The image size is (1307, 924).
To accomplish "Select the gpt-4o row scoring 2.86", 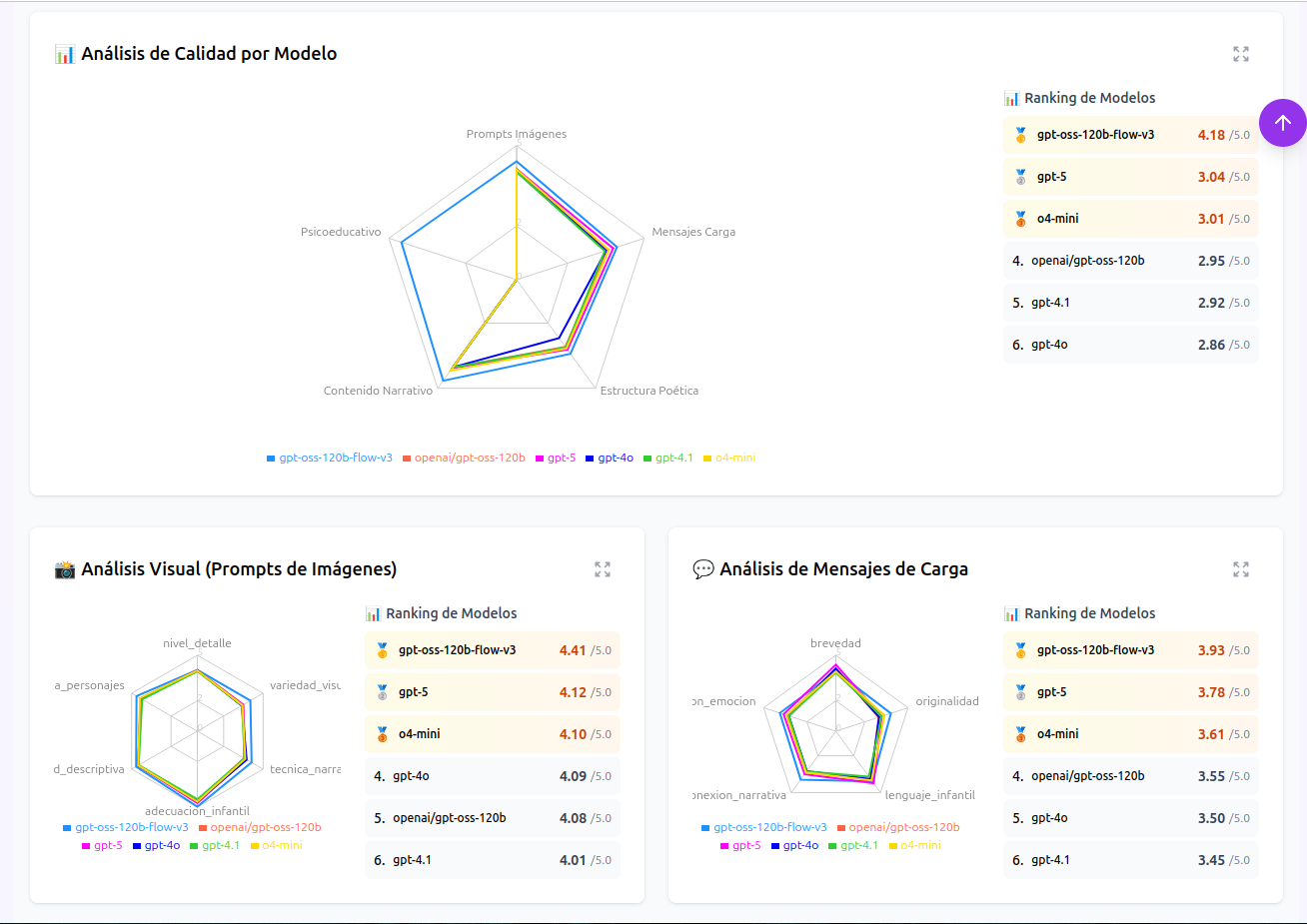I will point(1130,345).
